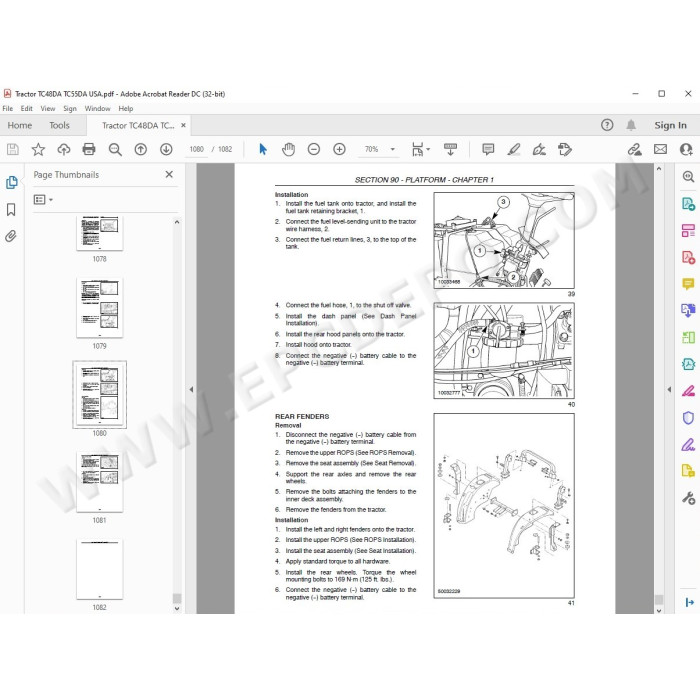The height and width of the screenshot is (700, 700).
Task: Select the Highlight text tool
Action: [514, 149]
